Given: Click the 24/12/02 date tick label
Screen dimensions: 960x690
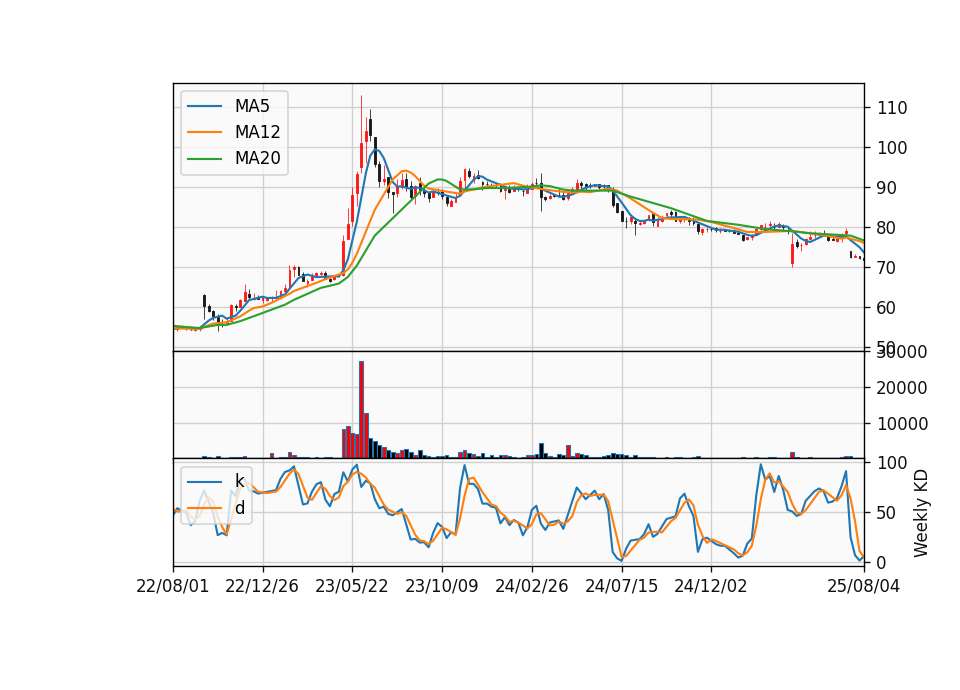Looking at the screenshot, I should tap(711, 586).
